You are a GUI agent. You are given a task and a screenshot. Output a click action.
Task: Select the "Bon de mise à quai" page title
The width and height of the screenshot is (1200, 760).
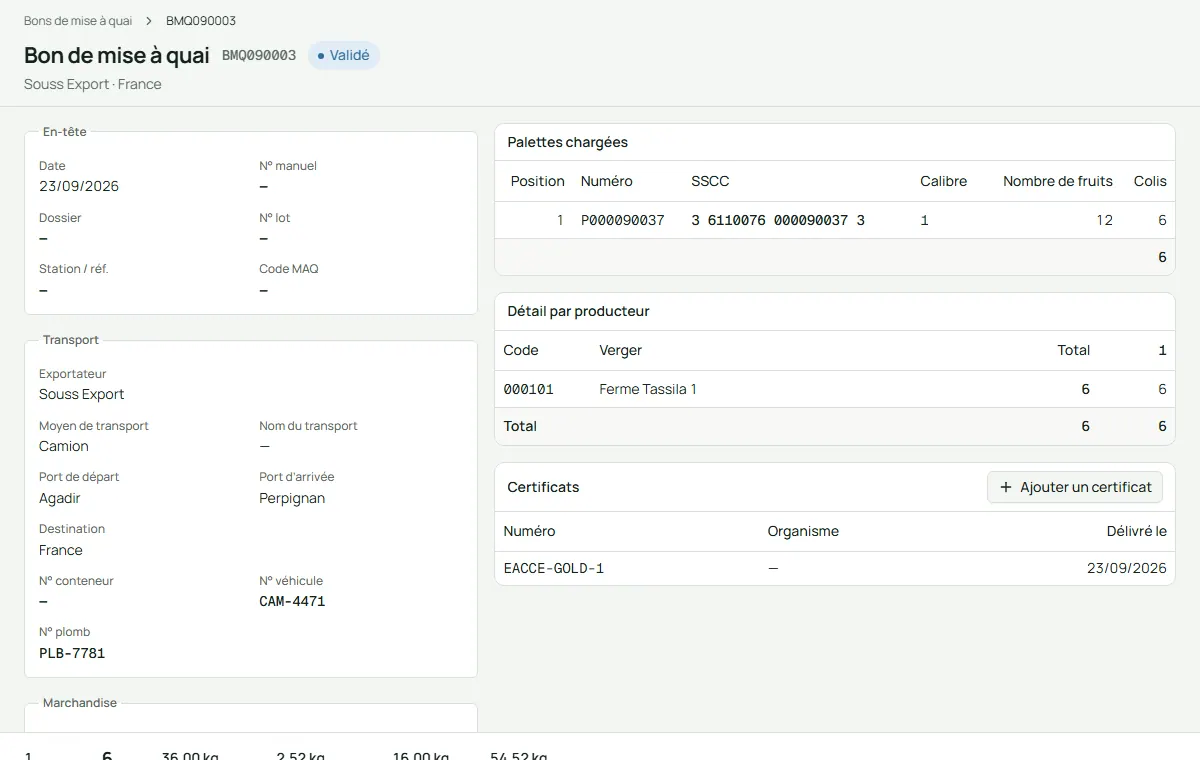[x=117, y=55]
